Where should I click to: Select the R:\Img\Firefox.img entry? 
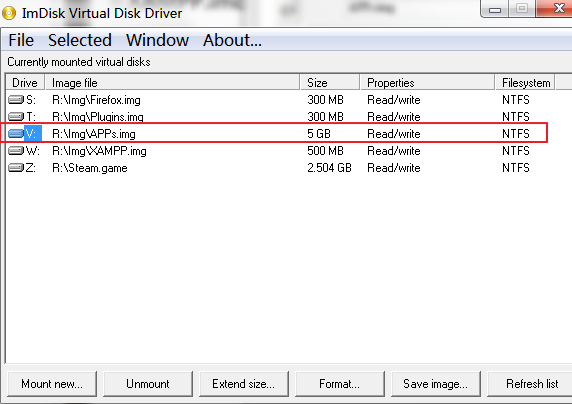click(x=96, y=100)
